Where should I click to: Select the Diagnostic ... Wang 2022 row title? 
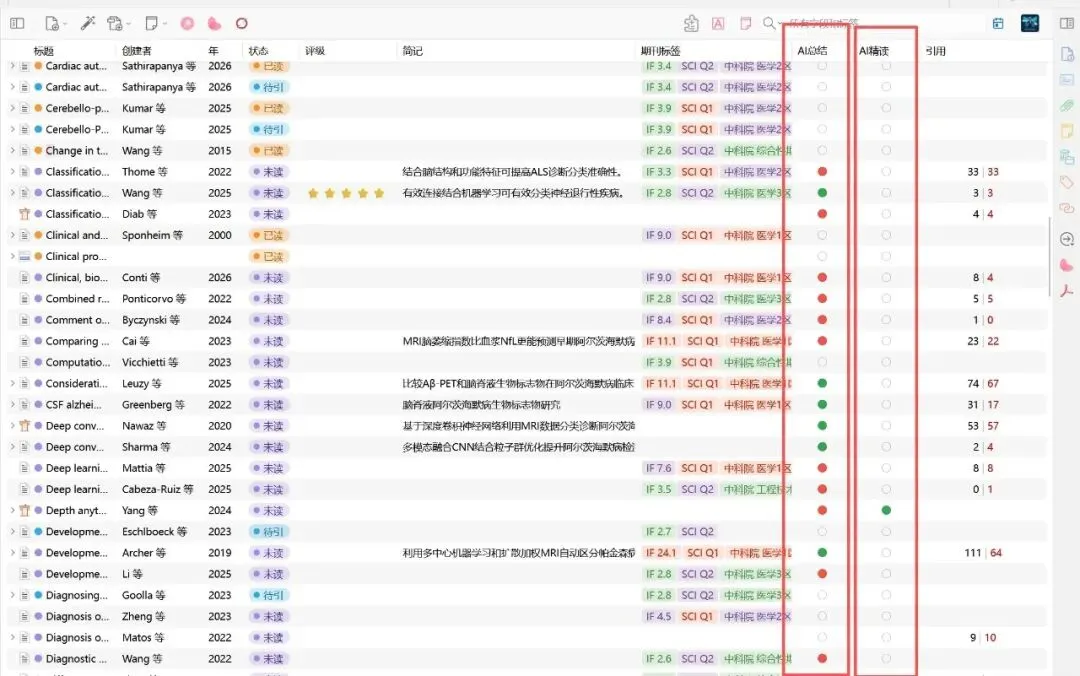(76, 659)
